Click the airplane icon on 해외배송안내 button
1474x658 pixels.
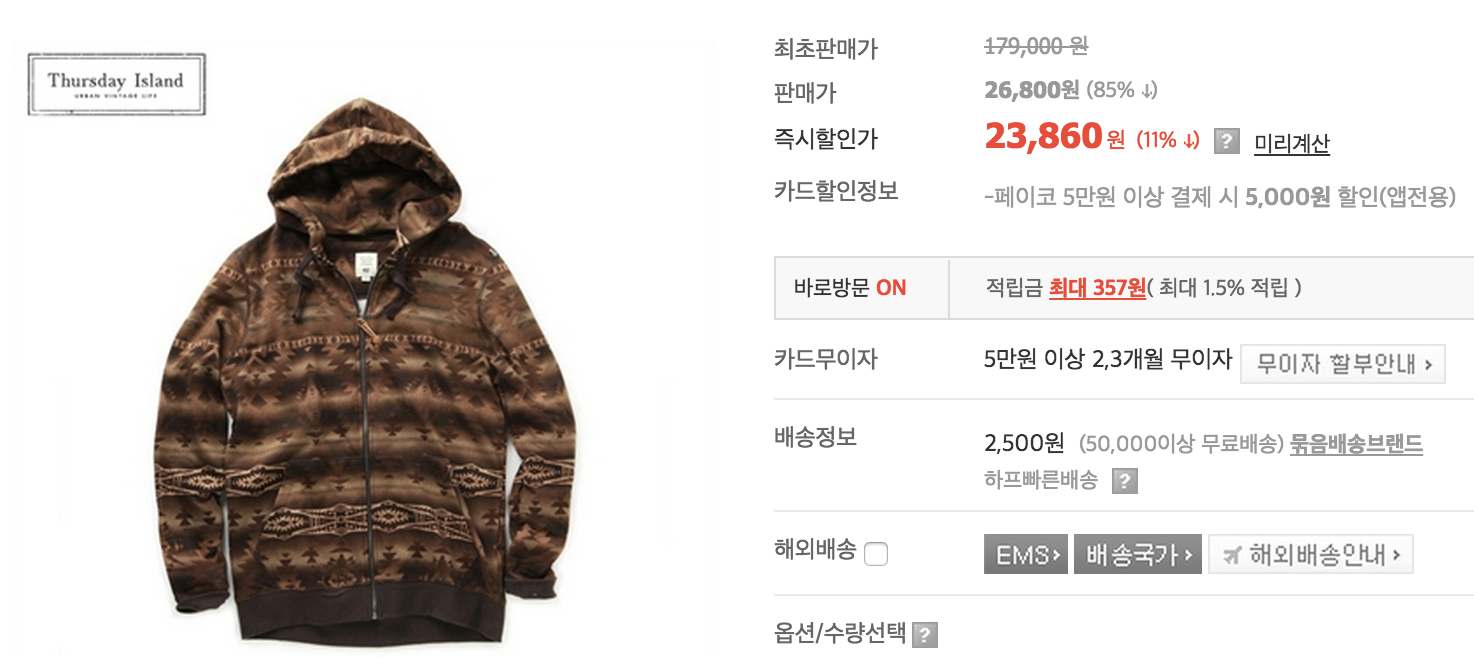point(1232,554)
